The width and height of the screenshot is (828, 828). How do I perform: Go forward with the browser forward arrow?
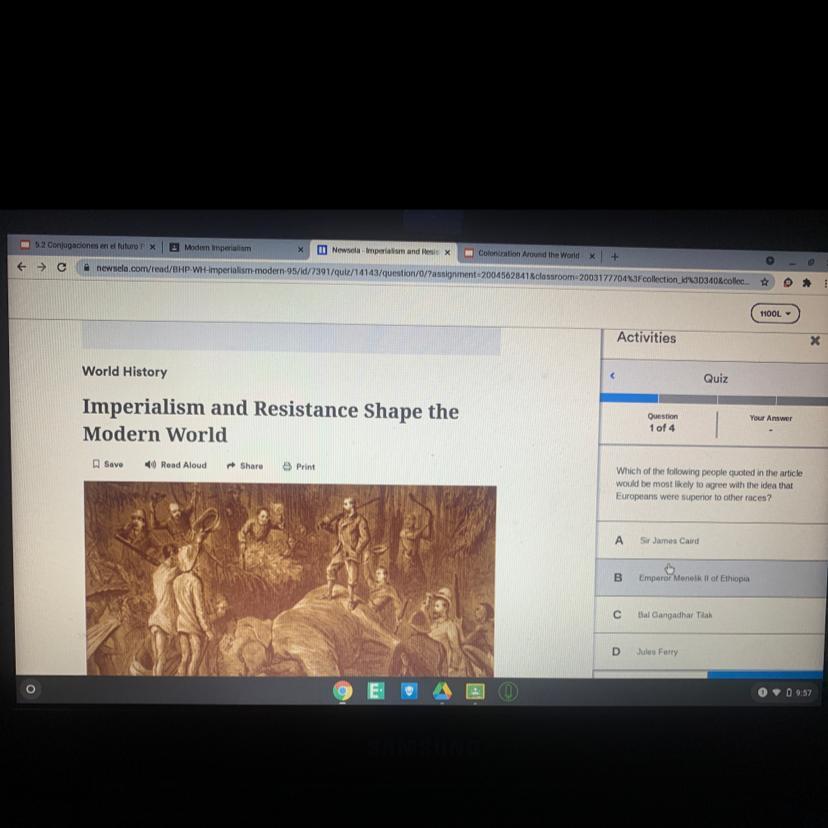coord(42,267)
